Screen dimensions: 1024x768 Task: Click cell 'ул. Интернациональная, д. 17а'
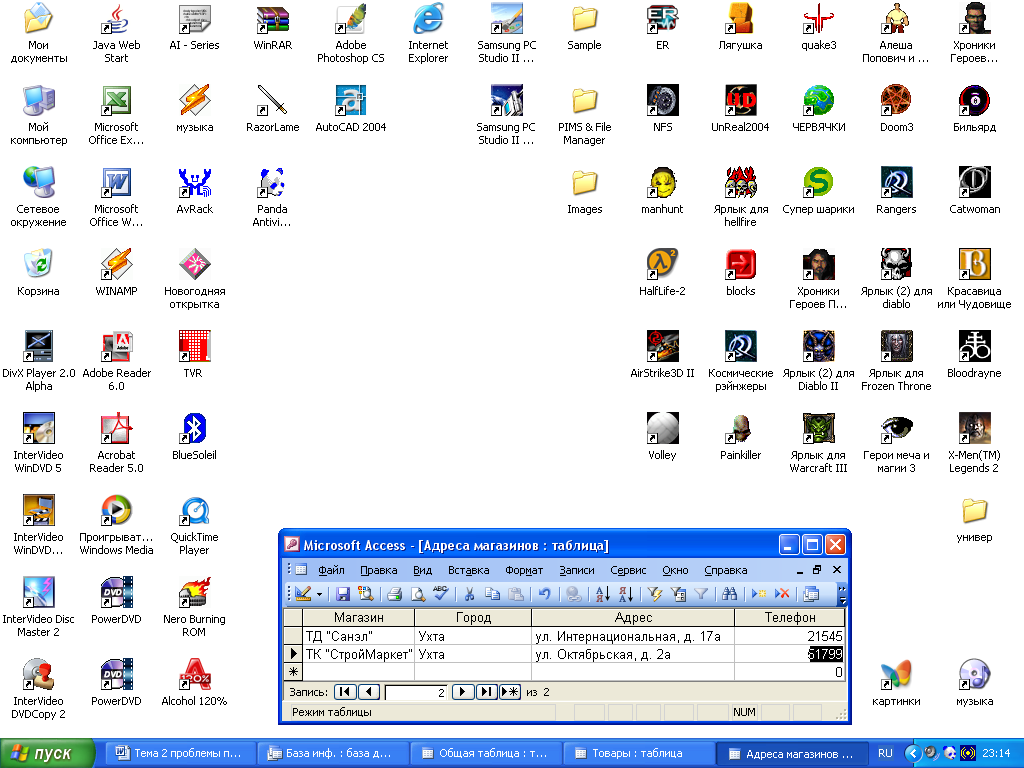633,636
